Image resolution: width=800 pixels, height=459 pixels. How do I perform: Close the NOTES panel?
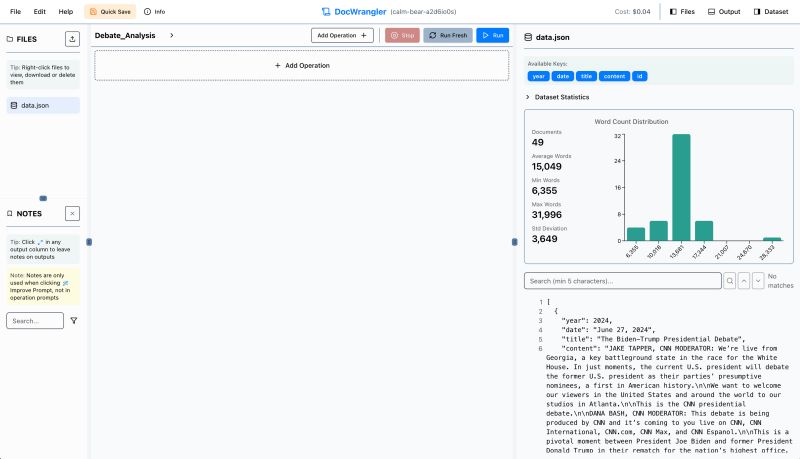pos(72,213)
